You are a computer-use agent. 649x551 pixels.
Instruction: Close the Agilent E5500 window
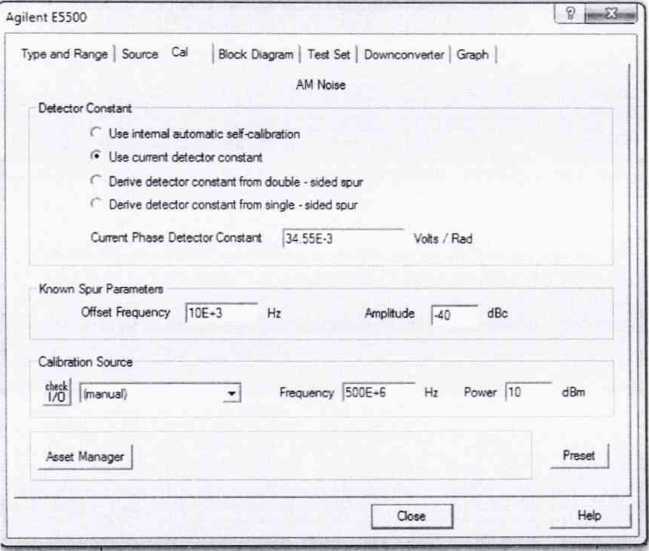tap(611, 14)
